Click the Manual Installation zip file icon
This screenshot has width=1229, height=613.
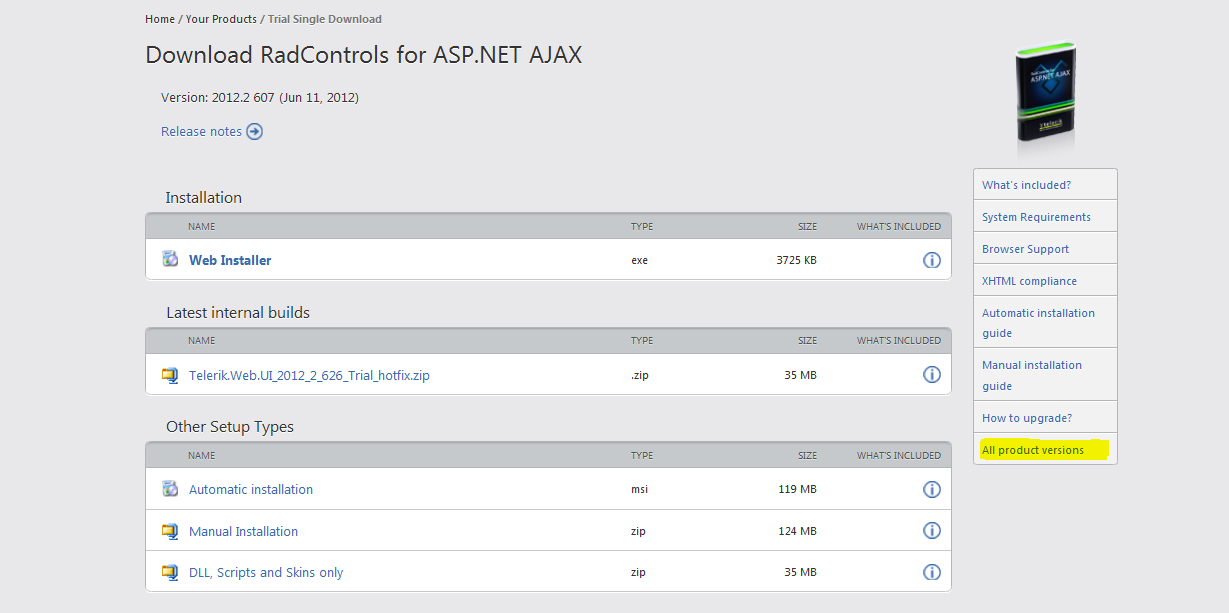170,531
